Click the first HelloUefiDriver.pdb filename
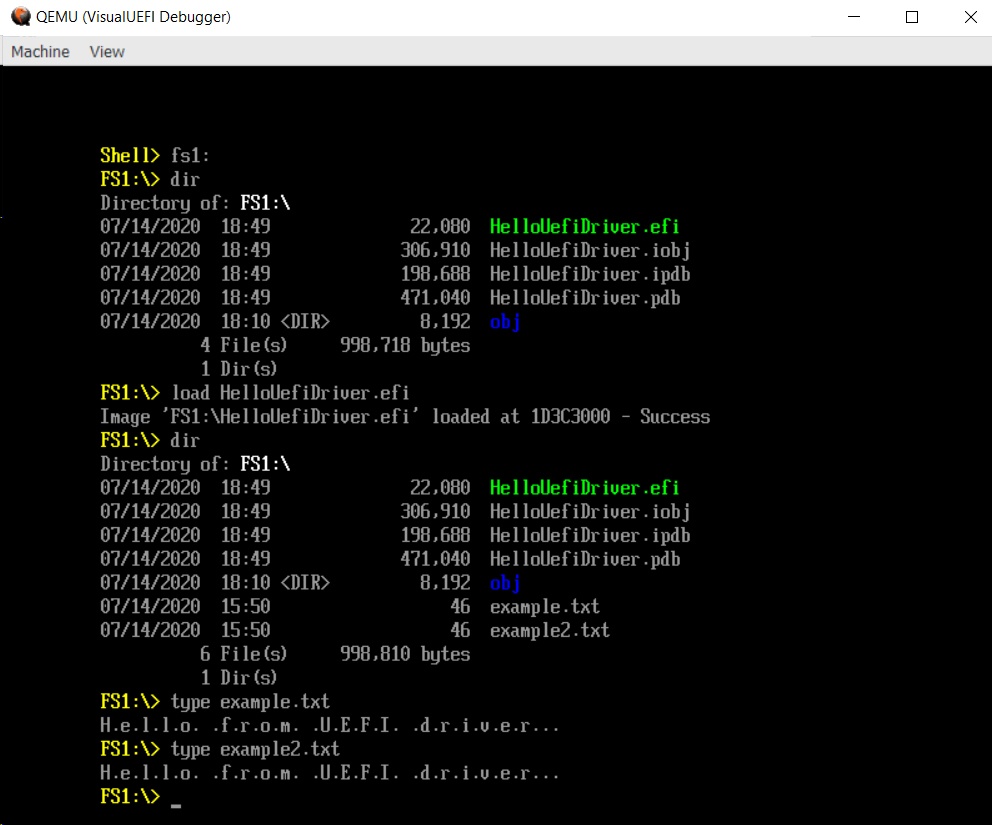 585,298
